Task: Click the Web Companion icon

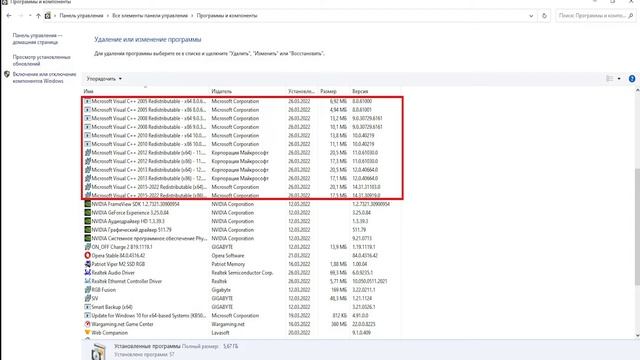Action: 87,333
